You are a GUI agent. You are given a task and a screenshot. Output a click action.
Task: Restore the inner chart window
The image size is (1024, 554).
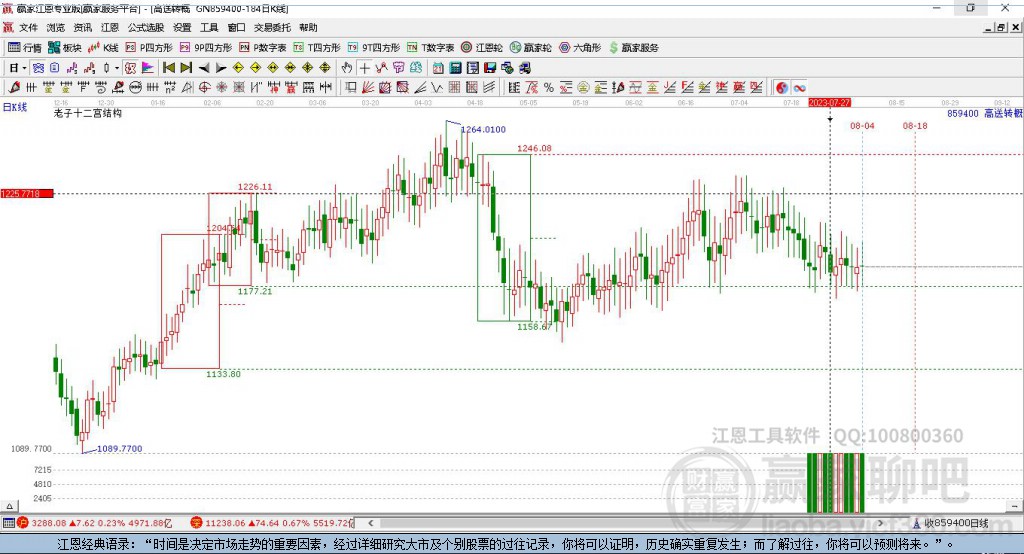tap(1000, 27)
